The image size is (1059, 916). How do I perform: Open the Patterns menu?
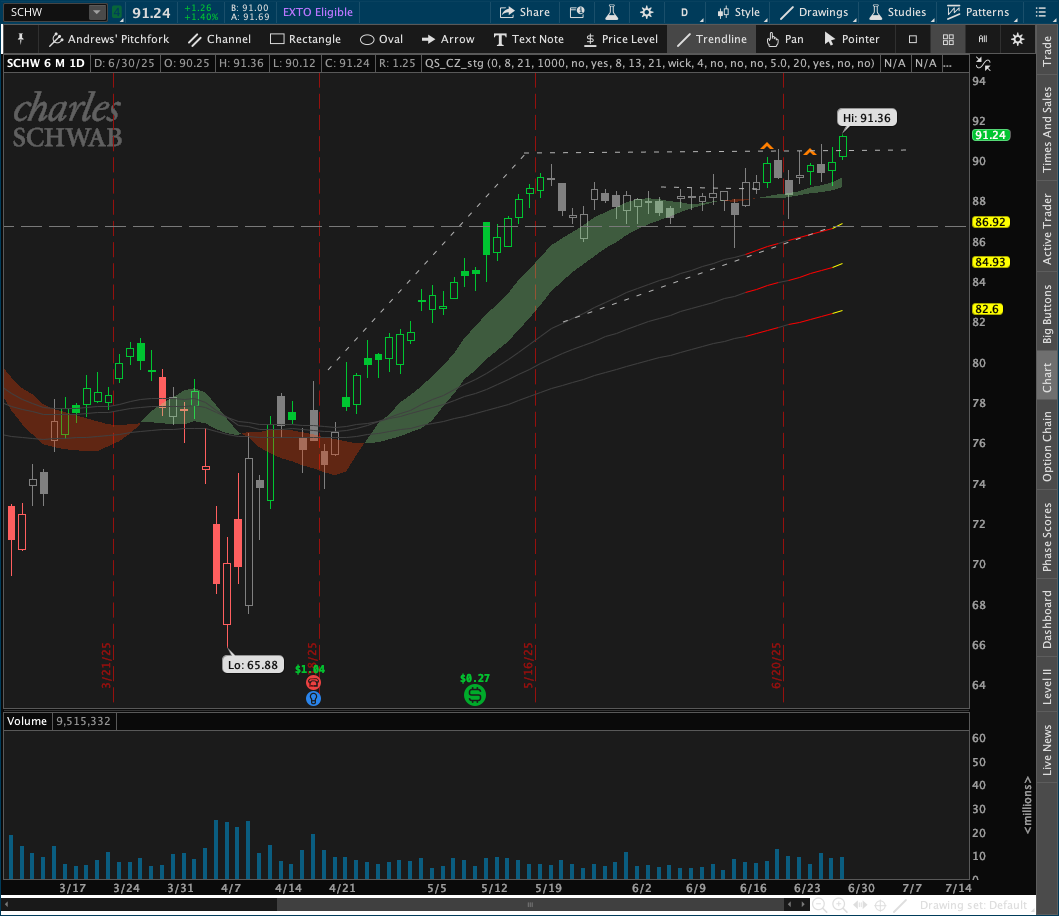click(978, 12)
